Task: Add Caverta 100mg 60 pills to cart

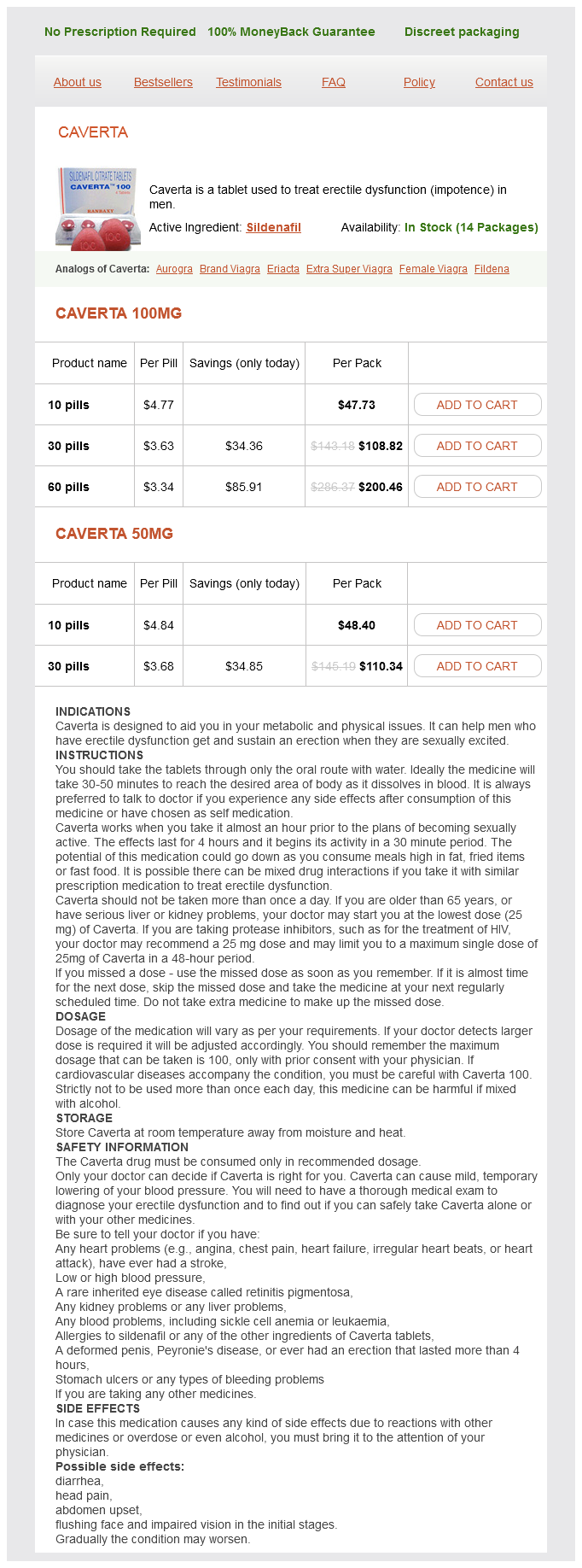Action: [x=477, y=487]
